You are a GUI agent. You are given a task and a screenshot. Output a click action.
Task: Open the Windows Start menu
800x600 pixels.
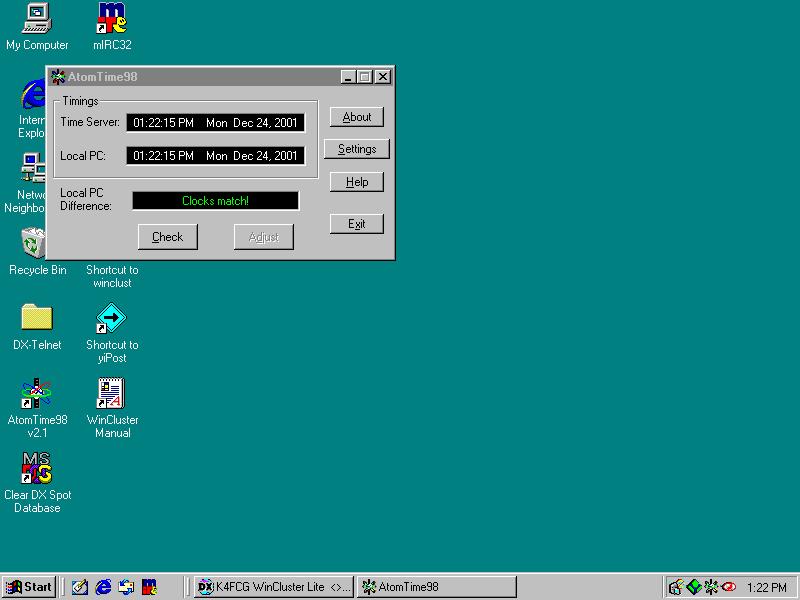29,587
